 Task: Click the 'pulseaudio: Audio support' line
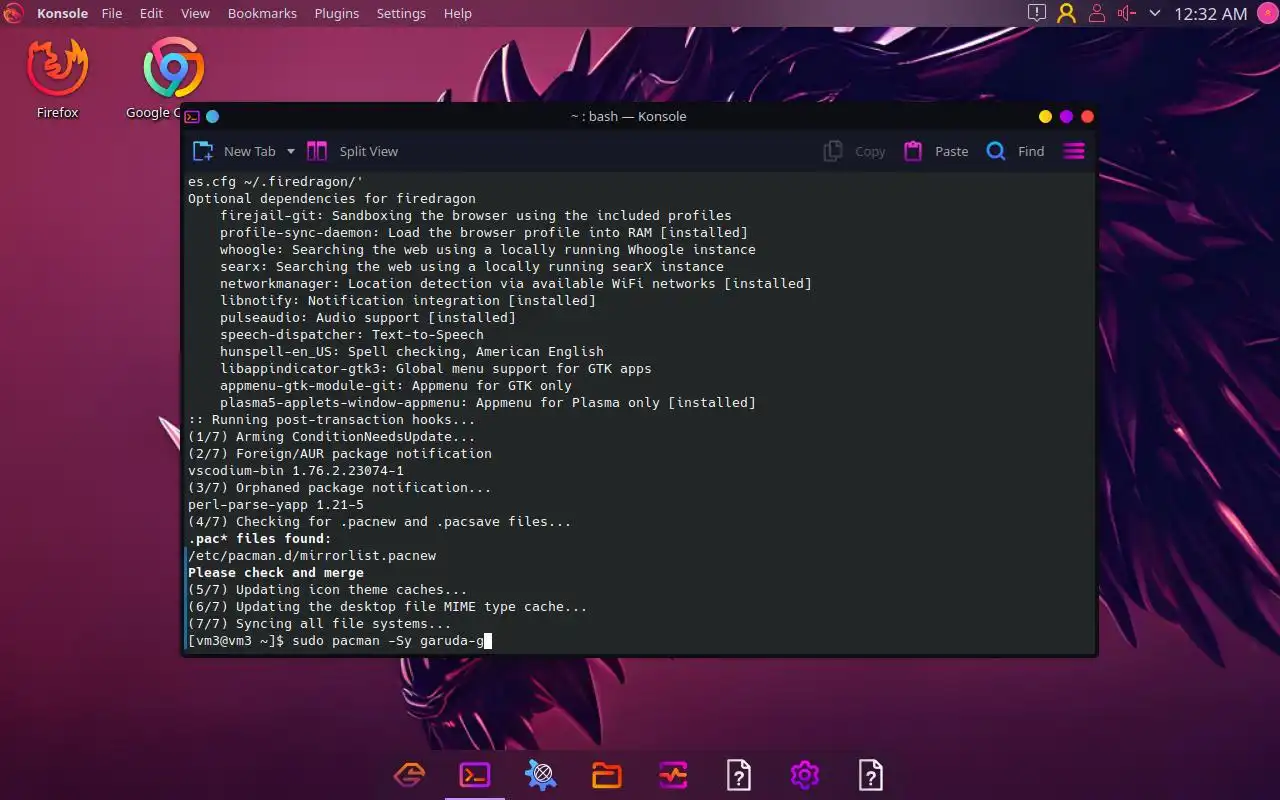click(368, 317)
